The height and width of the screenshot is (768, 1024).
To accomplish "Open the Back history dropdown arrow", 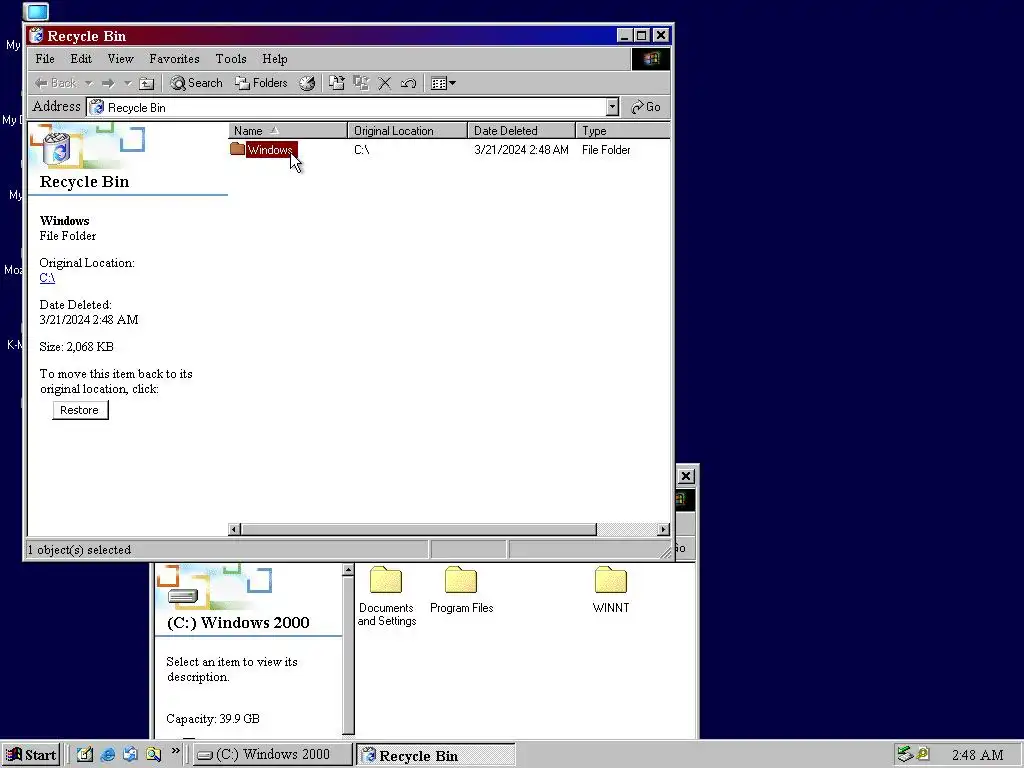I will 89,83.
